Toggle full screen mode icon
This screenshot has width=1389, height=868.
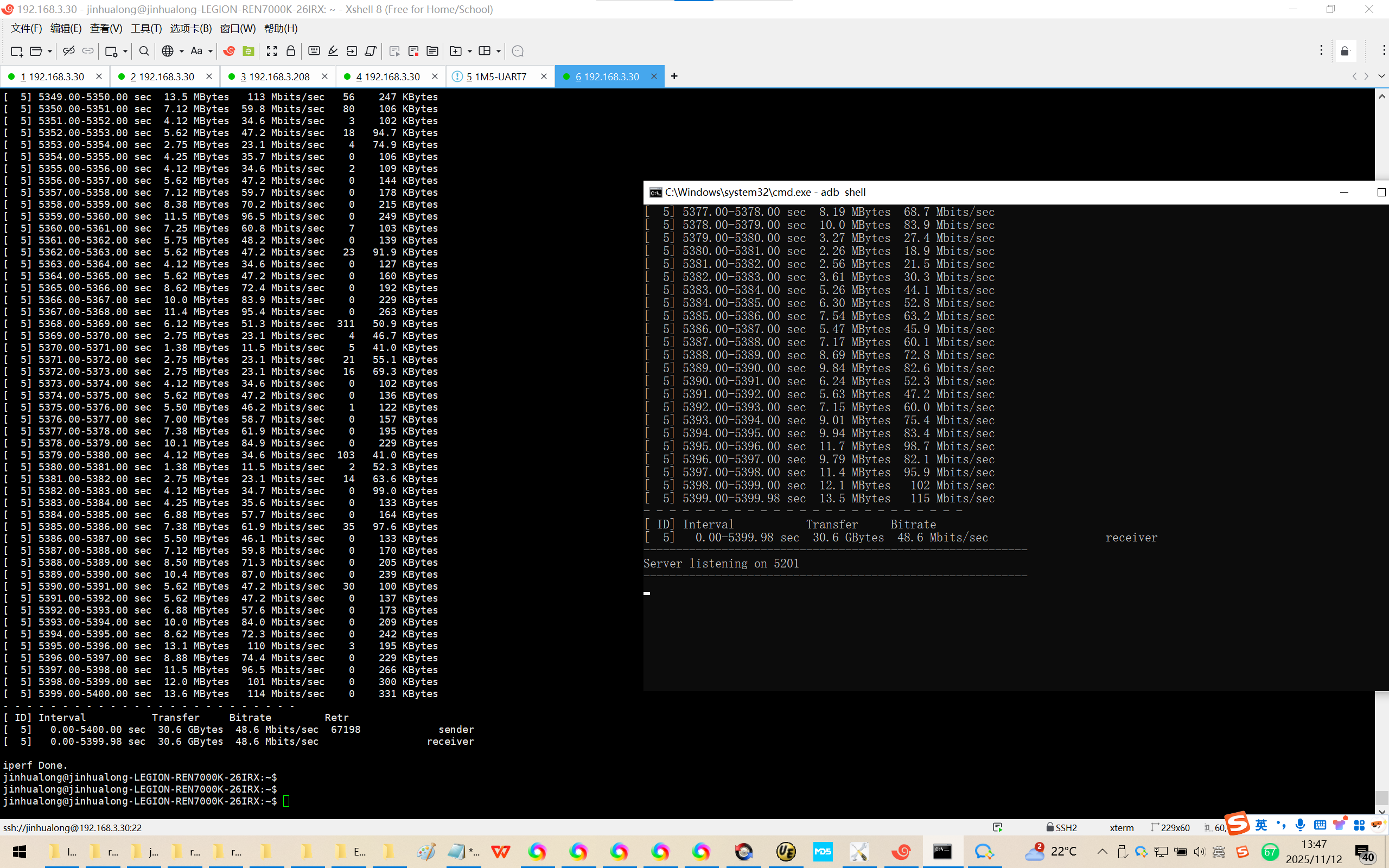pyautogui.click(x=271, y=51)
